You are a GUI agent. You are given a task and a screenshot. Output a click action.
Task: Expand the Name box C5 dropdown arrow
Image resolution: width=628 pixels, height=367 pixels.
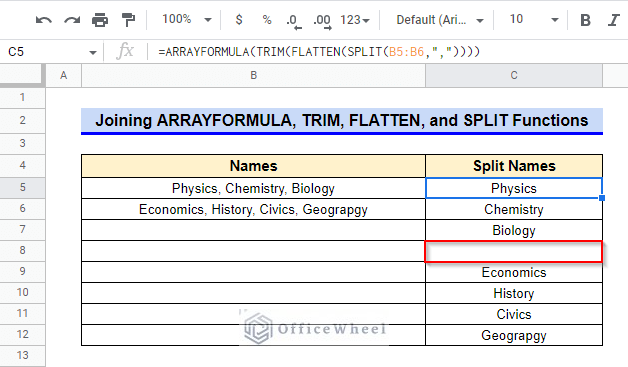(x=93, y=52)
